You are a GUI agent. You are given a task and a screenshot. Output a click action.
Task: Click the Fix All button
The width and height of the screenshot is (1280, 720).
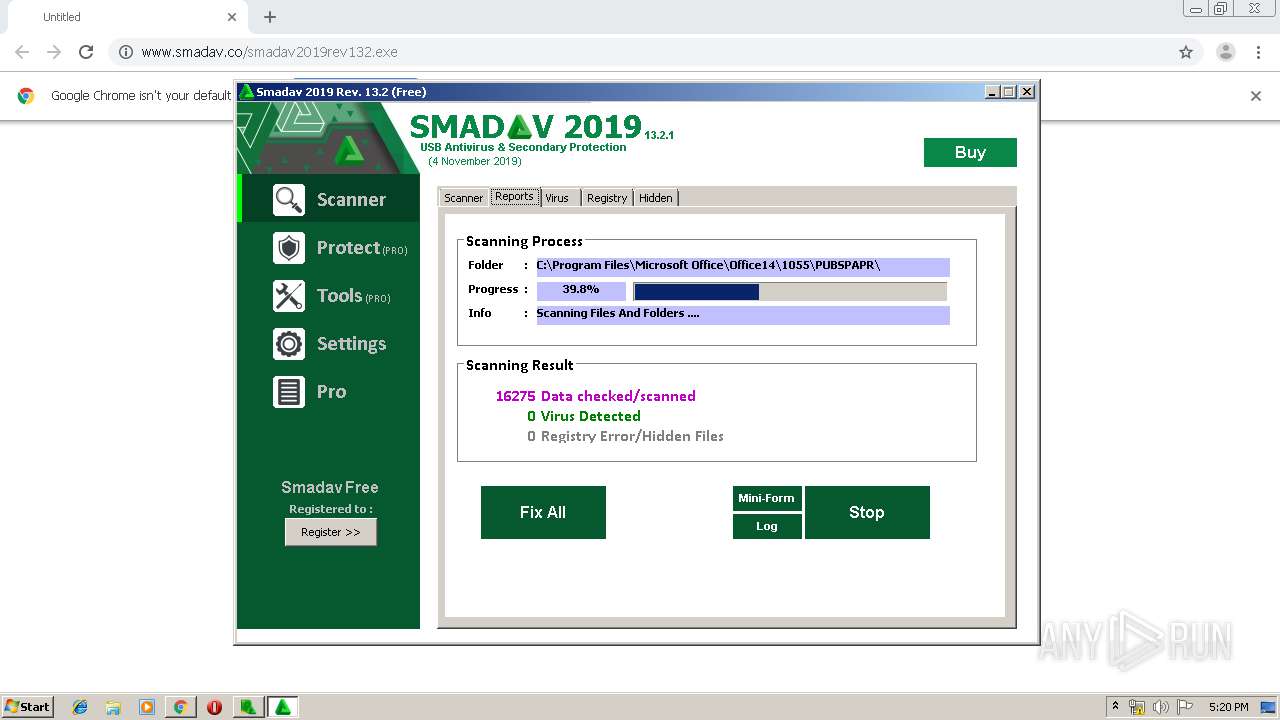(543, 512)
